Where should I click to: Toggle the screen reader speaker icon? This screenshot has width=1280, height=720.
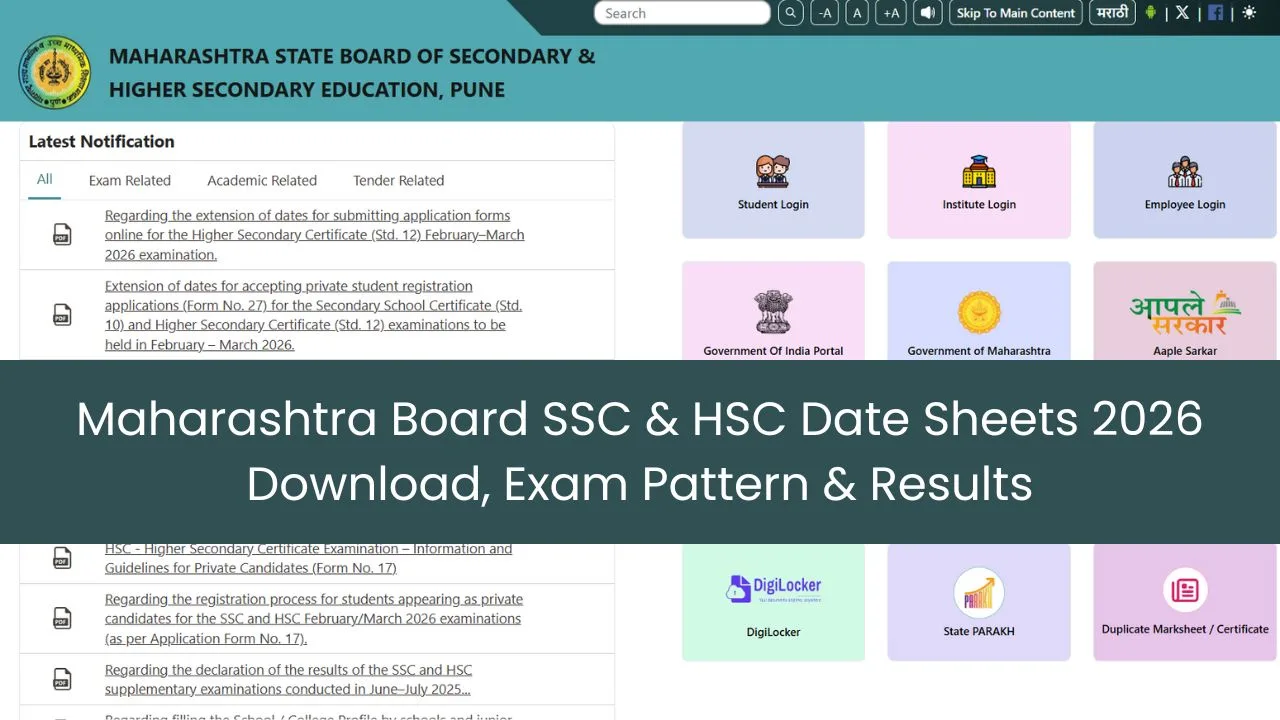[928, 13]
